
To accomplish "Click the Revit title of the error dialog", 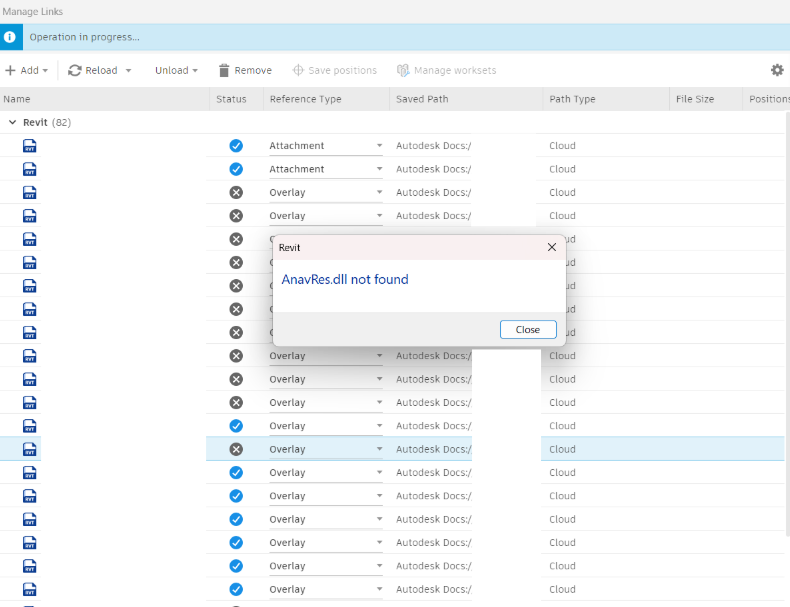I will (289, 247).
